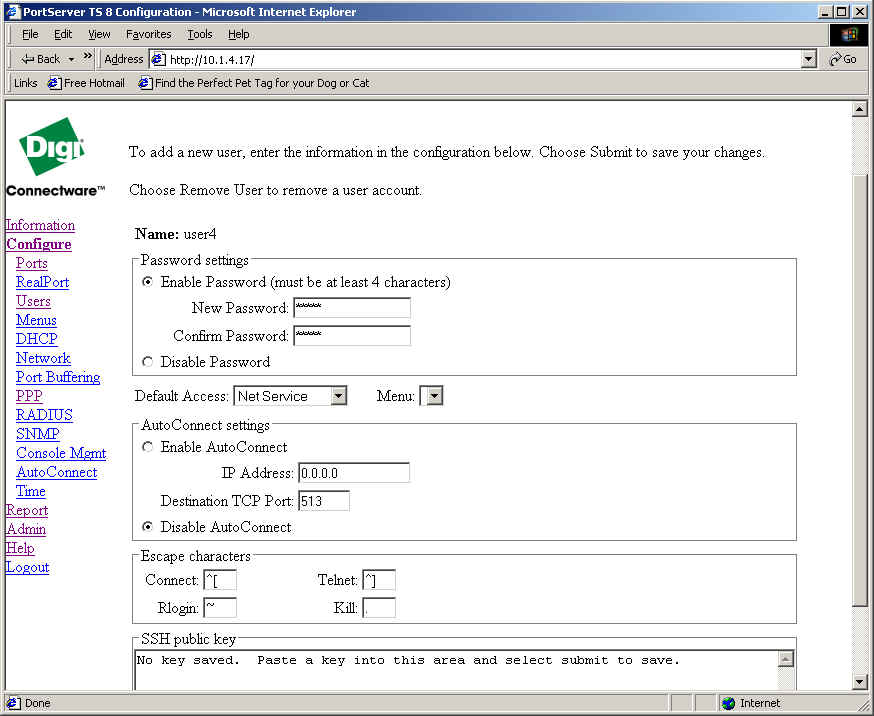Open the Default Access dropdown

click(x=338, y=396)
